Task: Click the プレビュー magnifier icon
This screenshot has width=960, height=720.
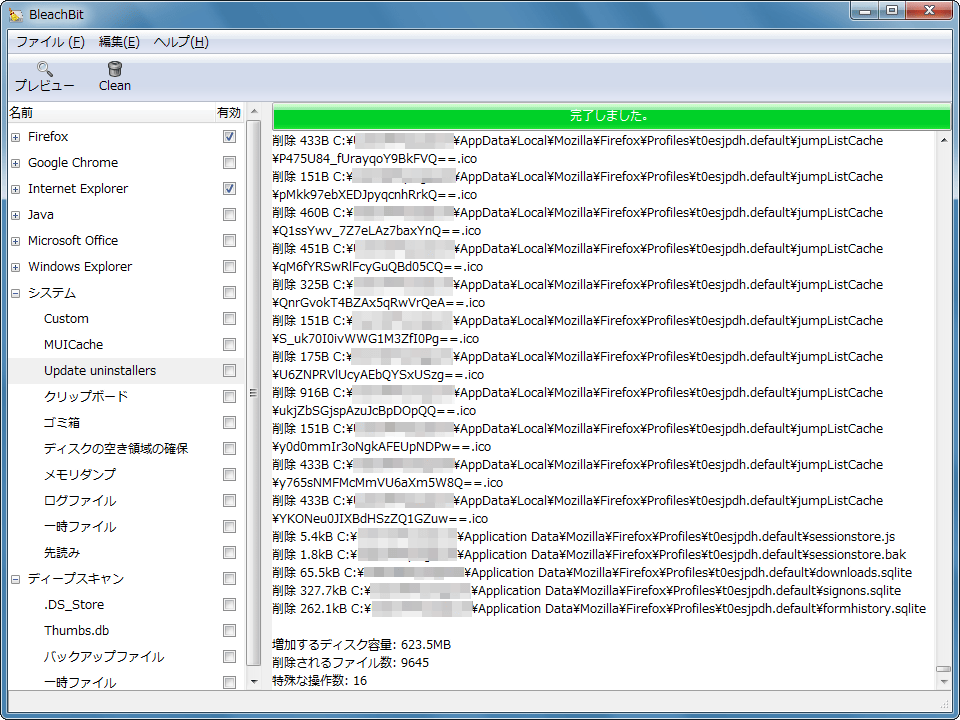Action: click(44, 69)
